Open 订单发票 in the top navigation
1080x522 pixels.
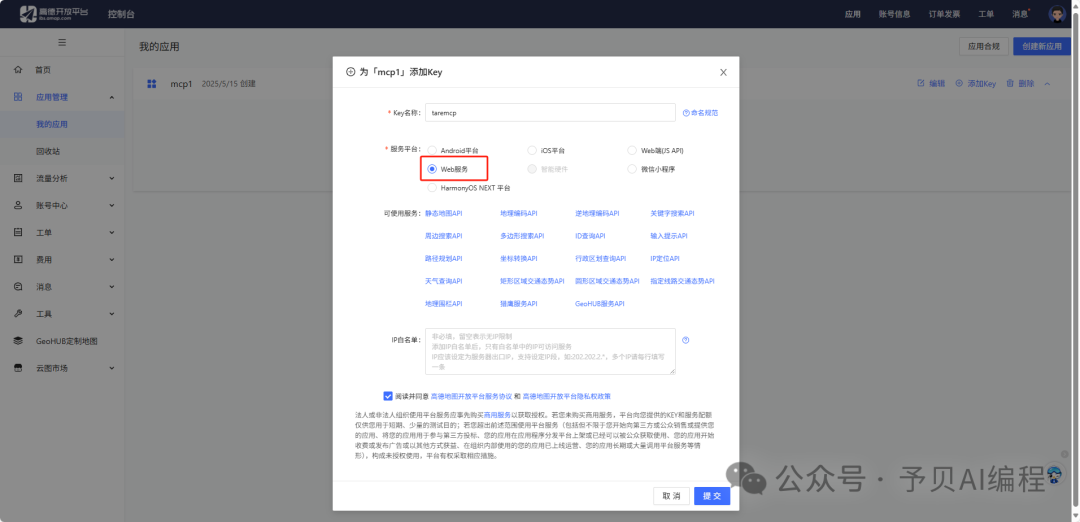[944, 14]
